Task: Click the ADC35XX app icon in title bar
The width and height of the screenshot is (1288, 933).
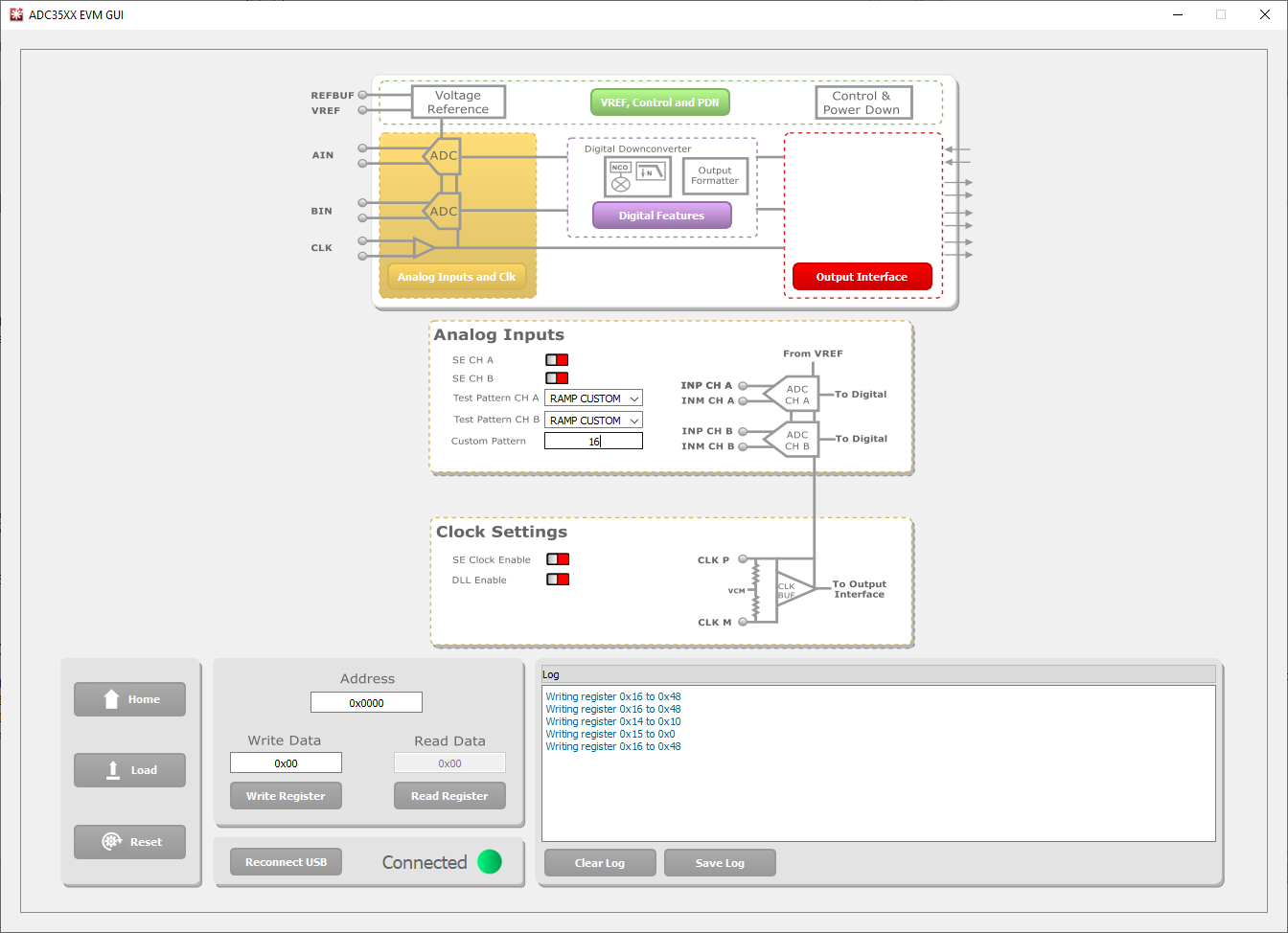Action: pyautogui.click(x=15, y=14)
